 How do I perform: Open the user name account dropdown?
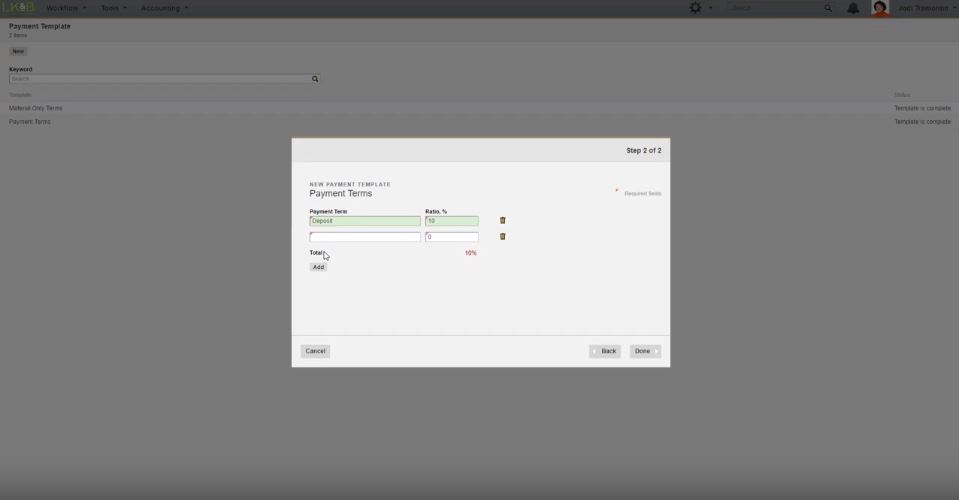924,8
